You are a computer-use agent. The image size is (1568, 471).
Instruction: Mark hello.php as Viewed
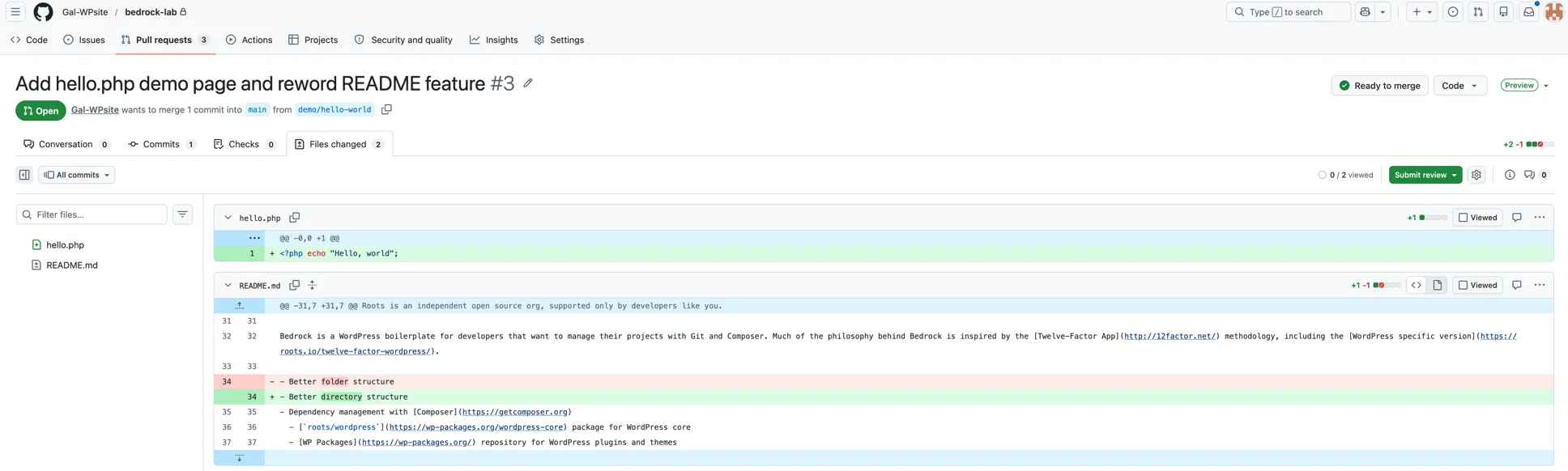click(x=1477, y=218)
